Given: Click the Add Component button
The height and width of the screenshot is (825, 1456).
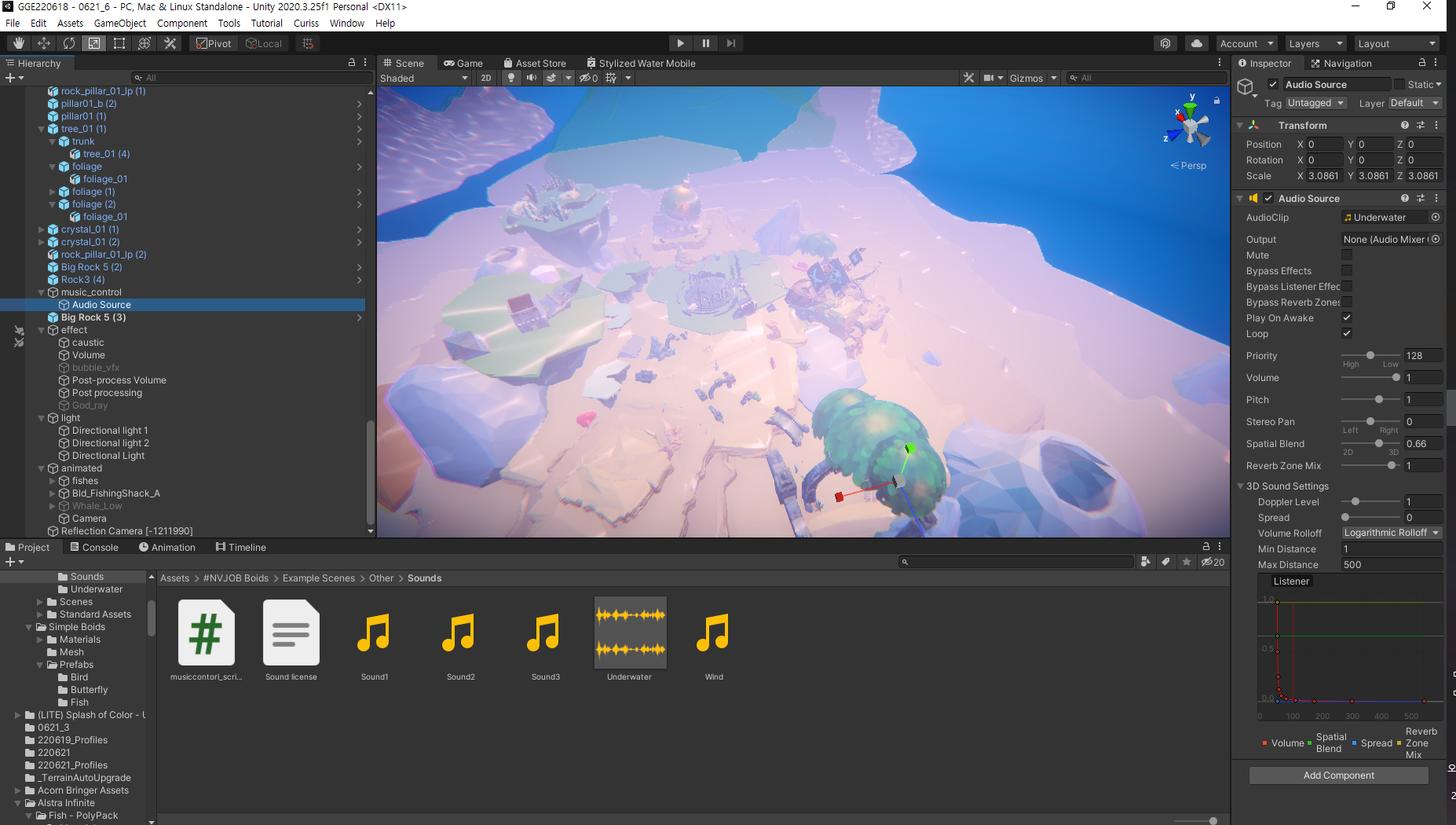Looking at the screenshot, I should (1339, 775).
